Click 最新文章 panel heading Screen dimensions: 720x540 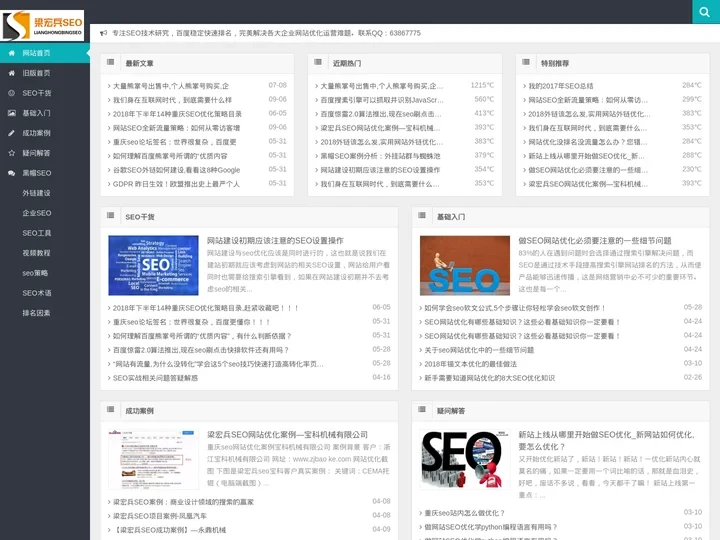[140, 63]
